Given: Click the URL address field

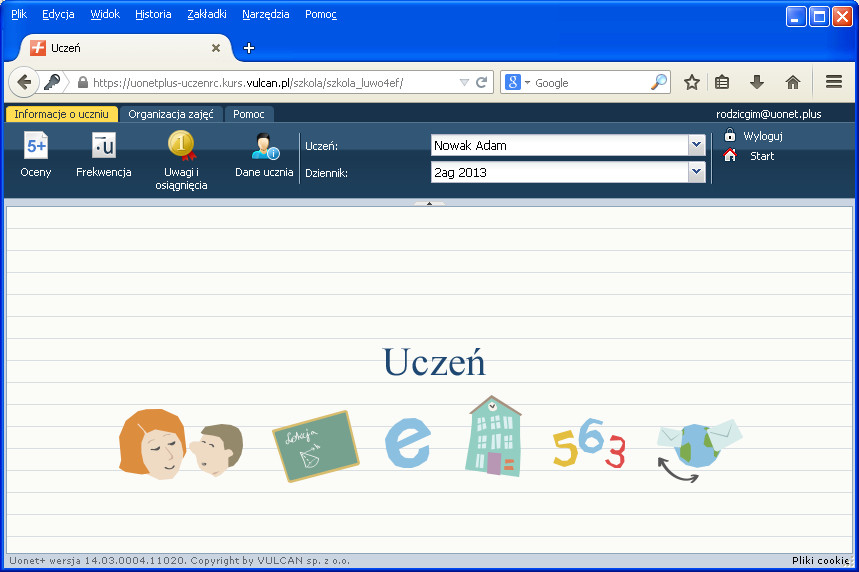Looking at the screenshot, I should click(x=274, y=83).
